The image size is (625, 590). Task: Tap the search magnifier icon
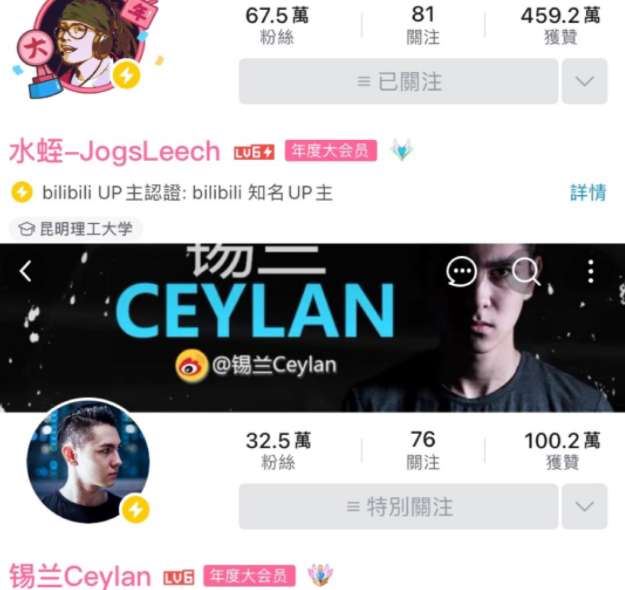[526, 271]
